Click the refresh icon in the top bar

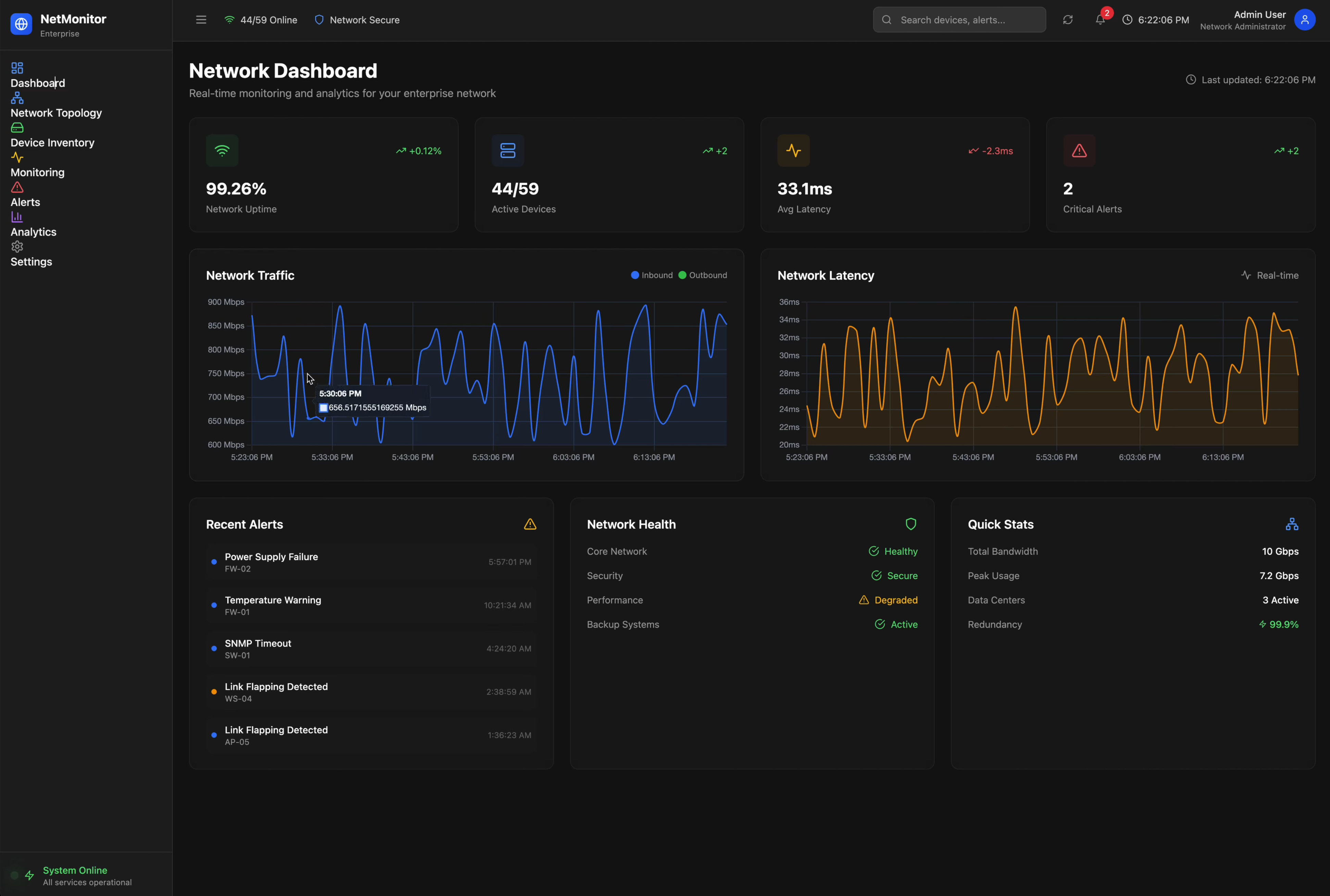[1068, 20]
